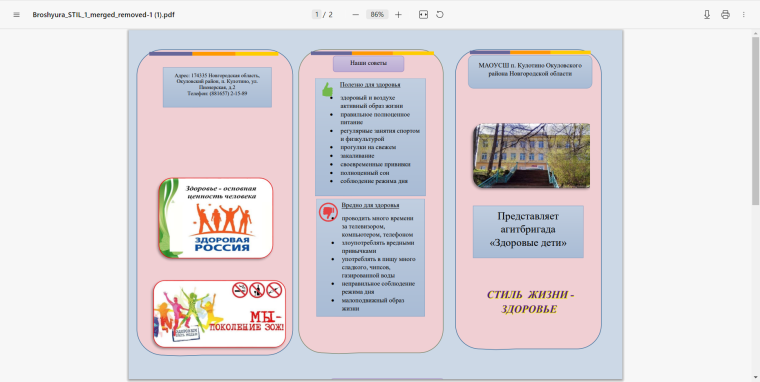Click the address text block
The image size is (760, 382).
point(217,87)
